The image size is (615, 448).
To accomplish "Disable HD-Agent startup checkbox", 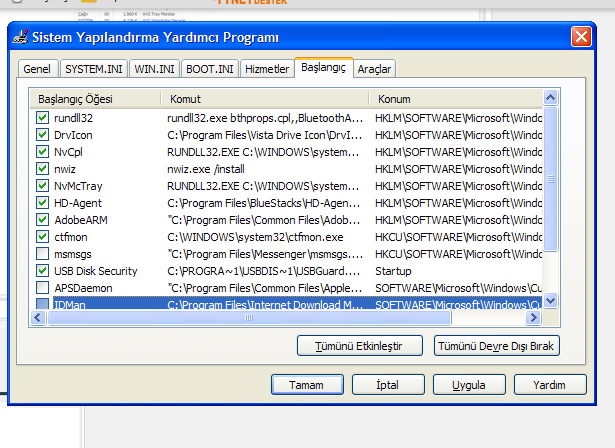I will pos(42,202).
